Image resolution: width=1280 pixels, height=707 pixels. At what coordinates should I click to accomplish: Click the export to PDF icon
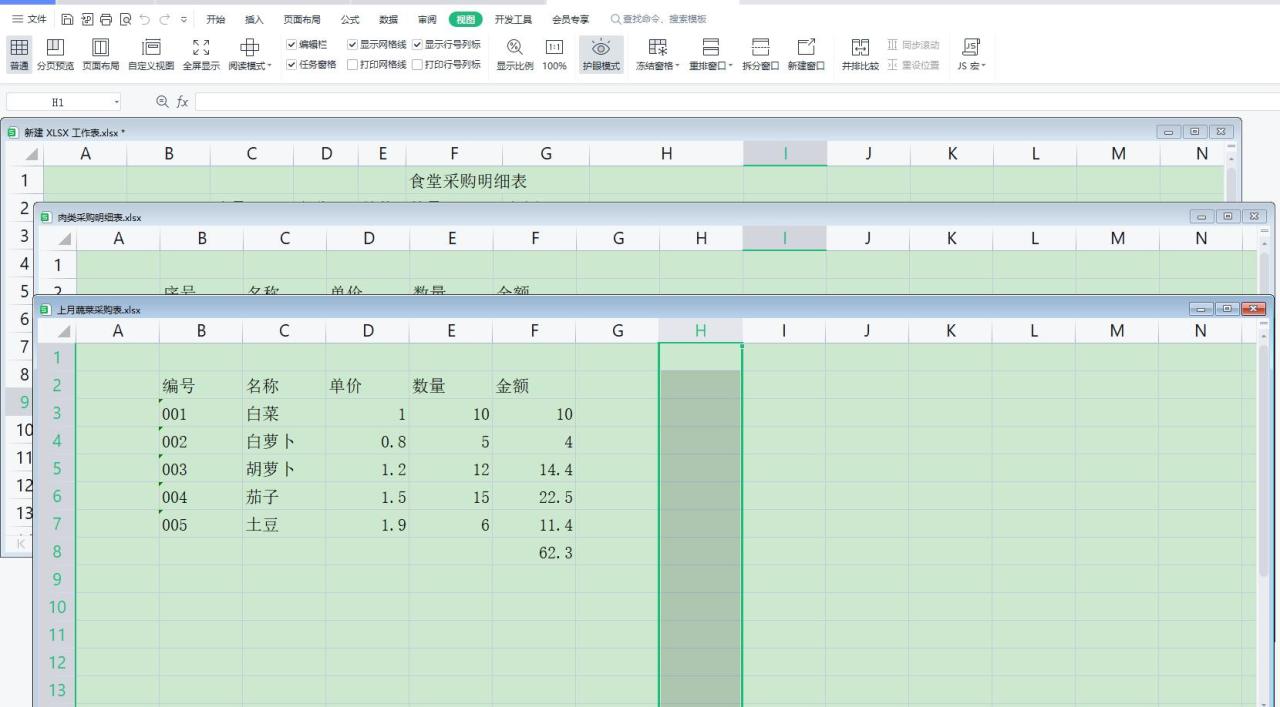86,19
